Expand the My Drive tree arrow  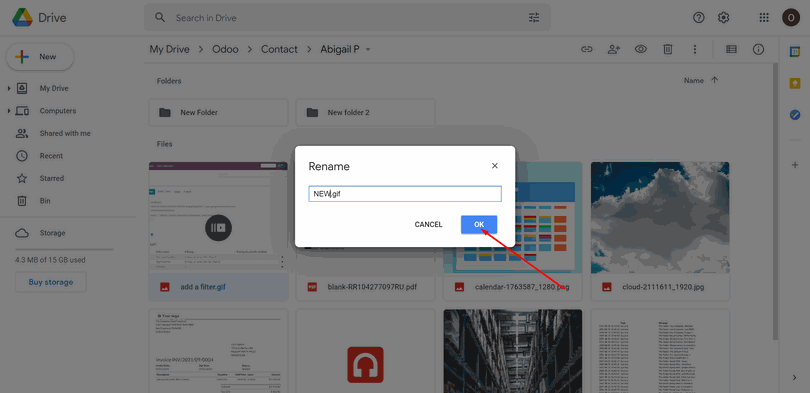pos(9,89)
